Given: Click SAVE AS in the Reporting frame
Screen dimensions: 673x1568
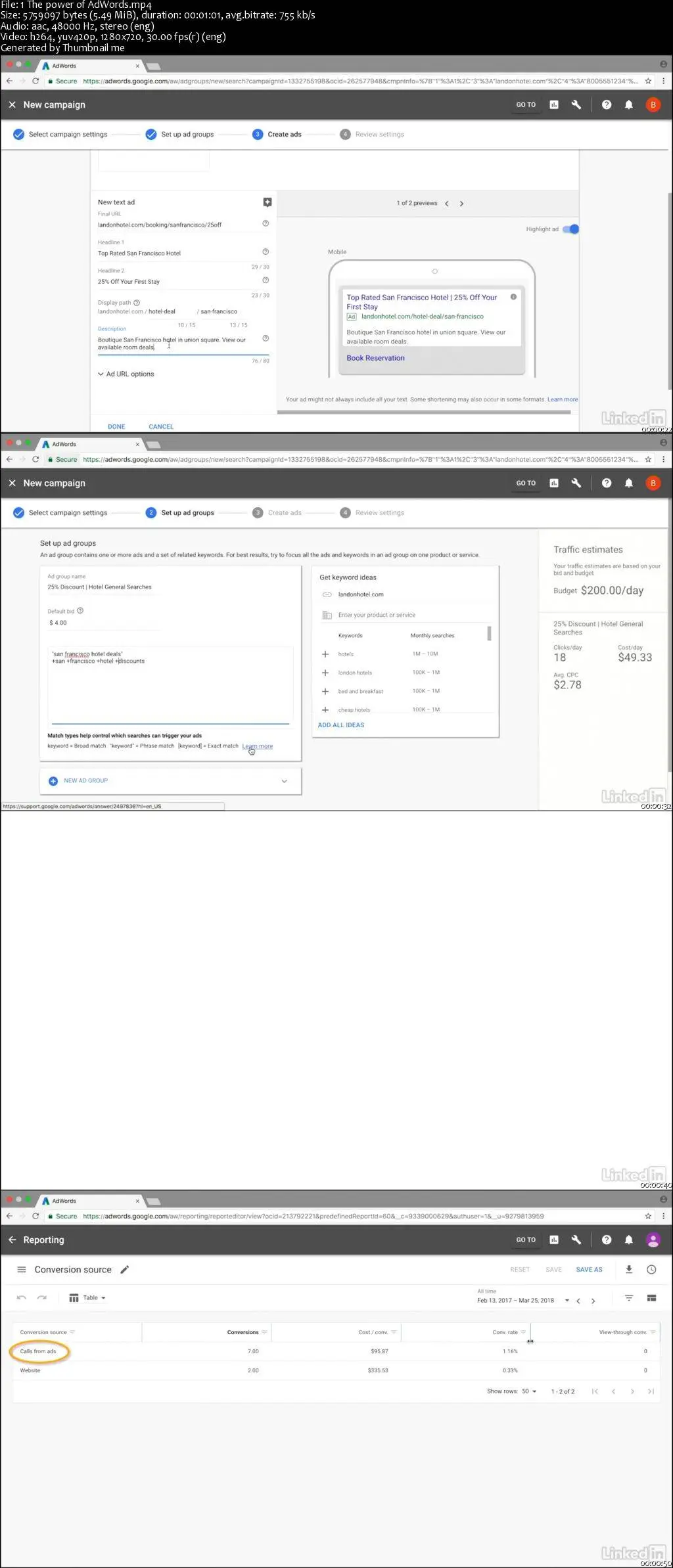Looking at the screenshot, I should [589, 1269].
